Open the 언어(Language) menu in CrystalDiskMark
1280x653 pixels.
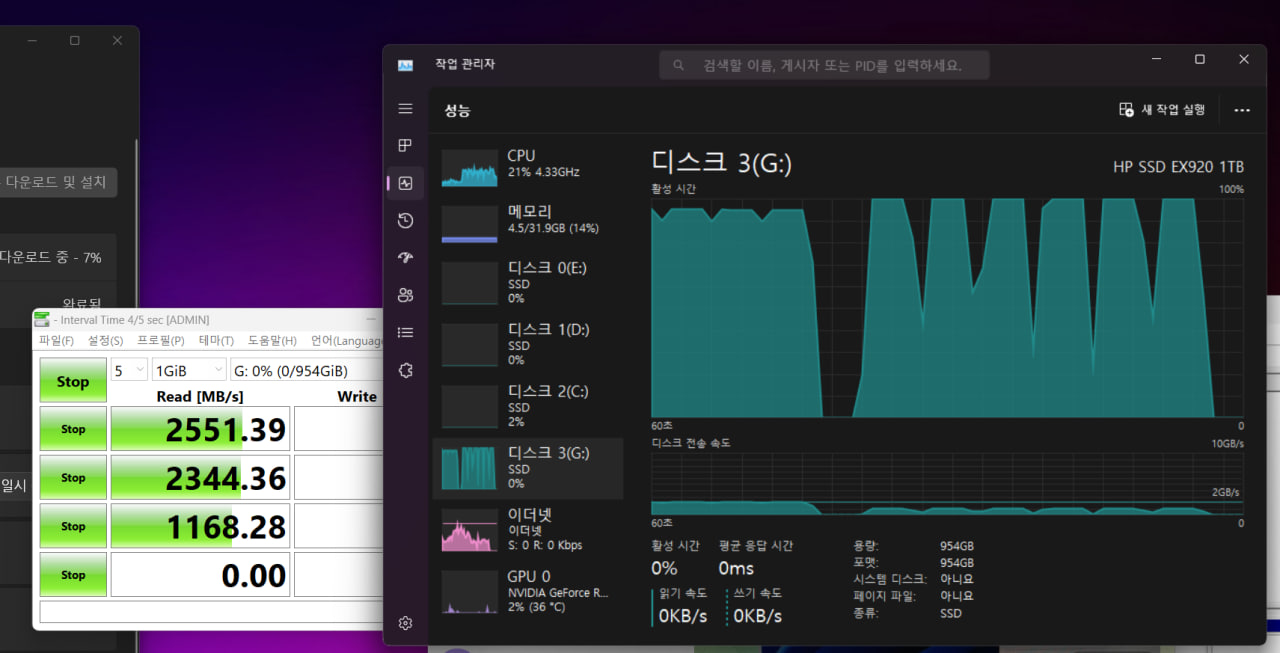[x=346, y=341]
